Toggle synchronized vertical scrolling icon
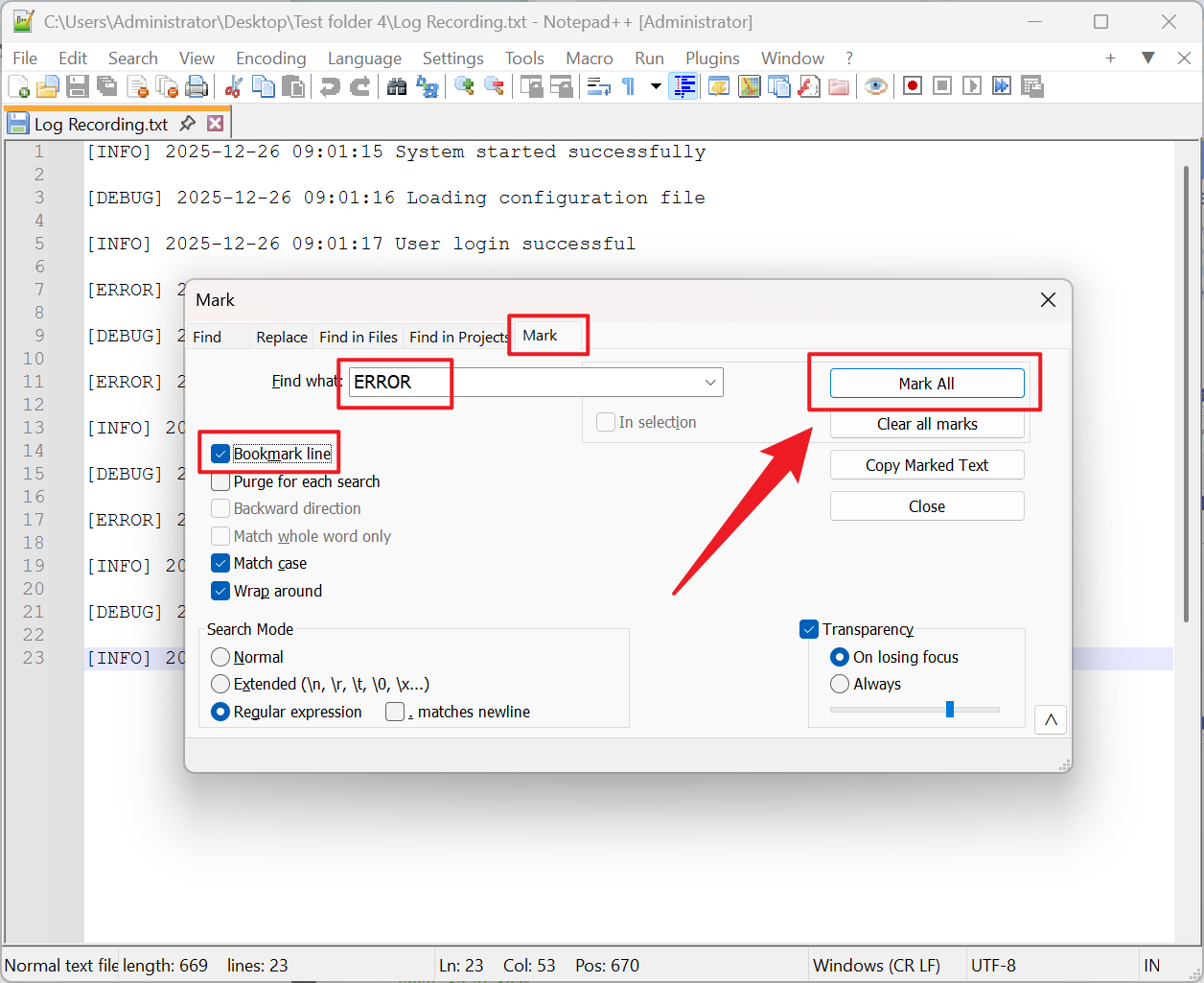The image size is (1204, 983). coord(531,87)
